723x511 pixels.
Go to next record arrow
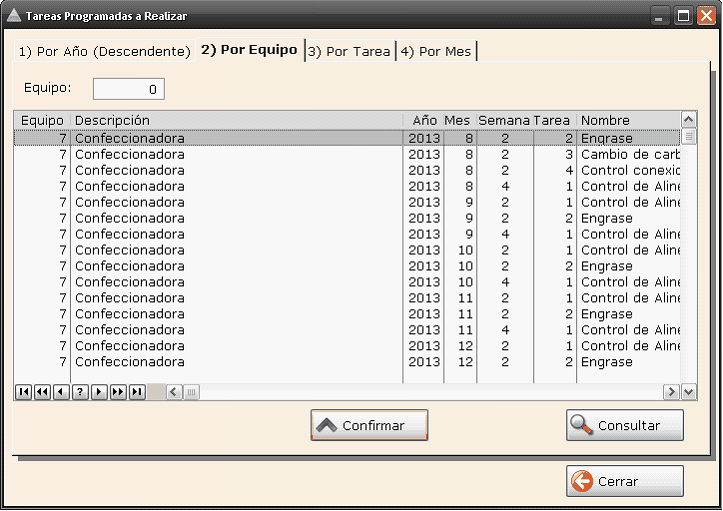point(99,392)
